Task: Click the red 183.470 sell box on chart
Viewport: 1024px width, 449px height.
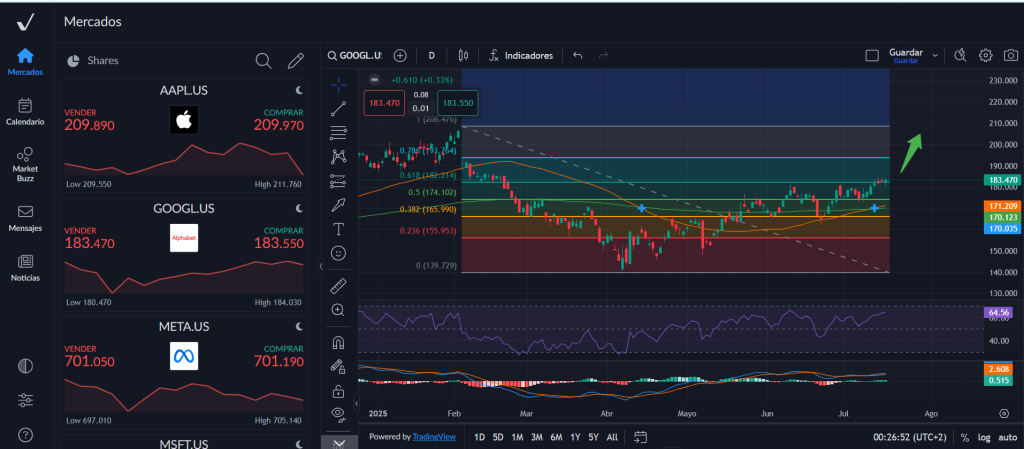Action: click(383, 103)
